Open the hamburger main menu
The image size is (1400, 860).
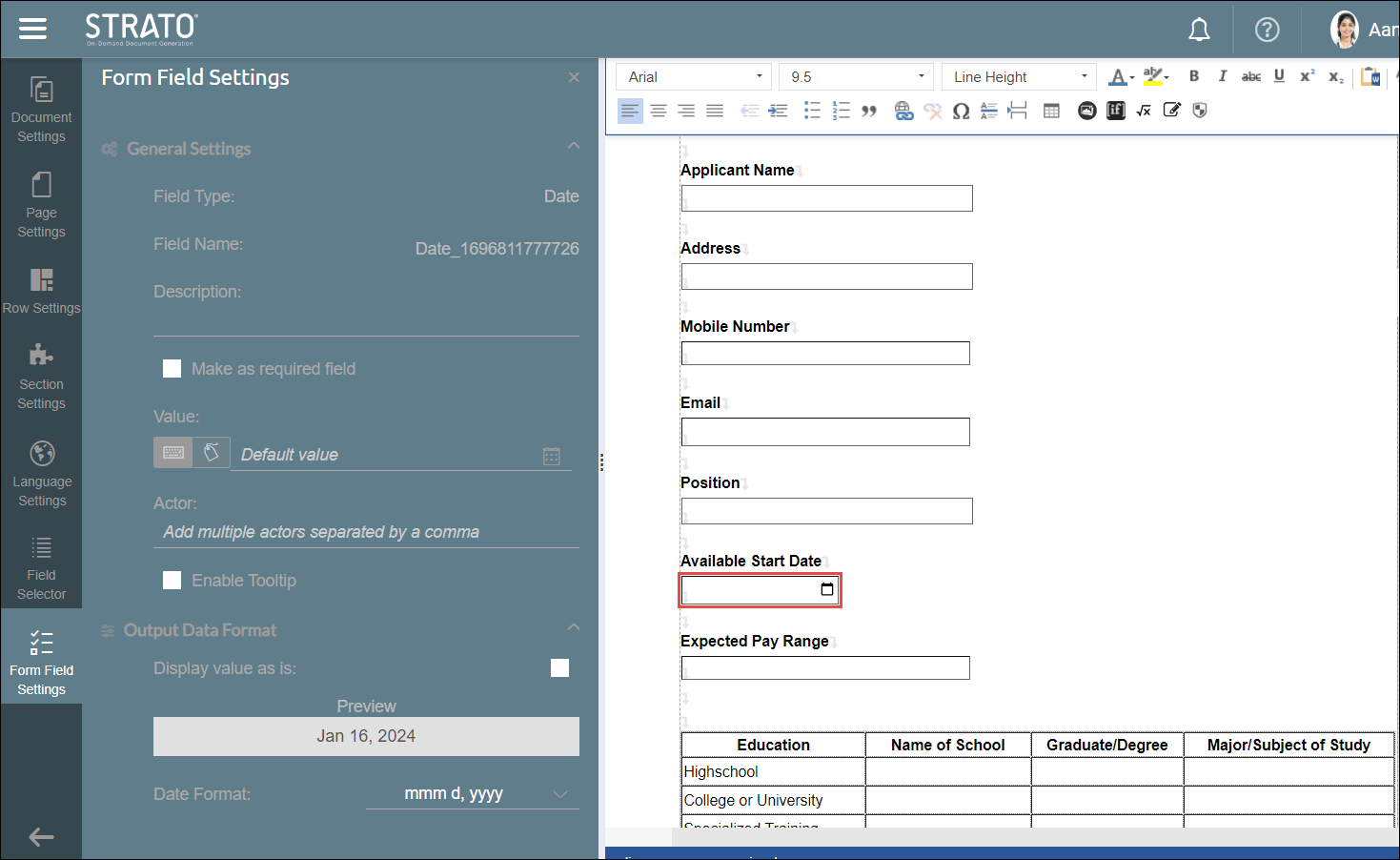(x=32, y=29)
